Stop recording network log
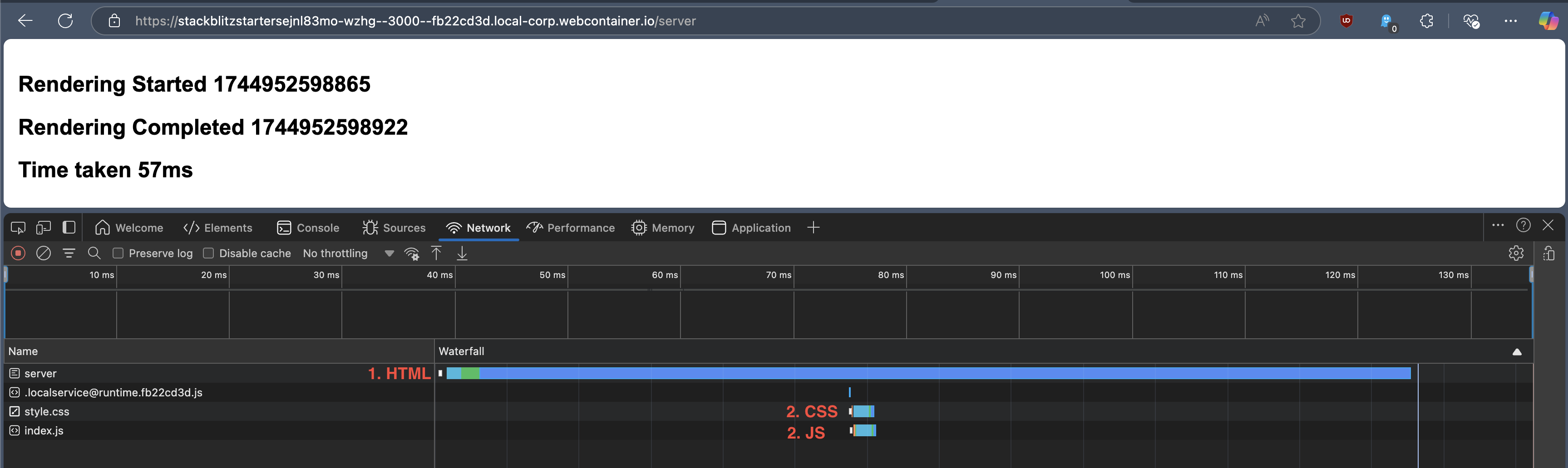 pyautogui.click(x=18, y=253)
